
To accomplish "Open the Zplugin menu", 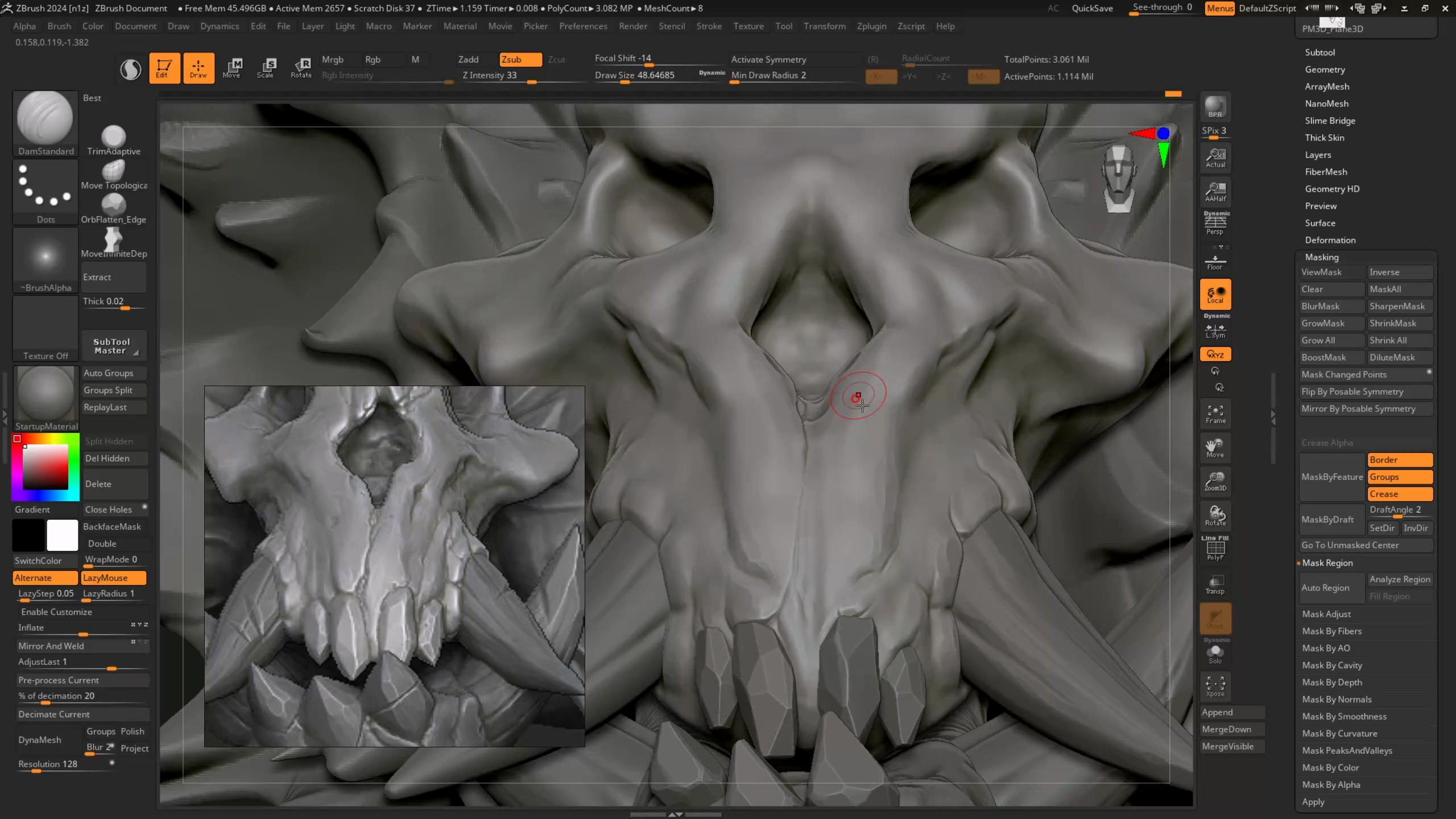I will tap(871, 26).
